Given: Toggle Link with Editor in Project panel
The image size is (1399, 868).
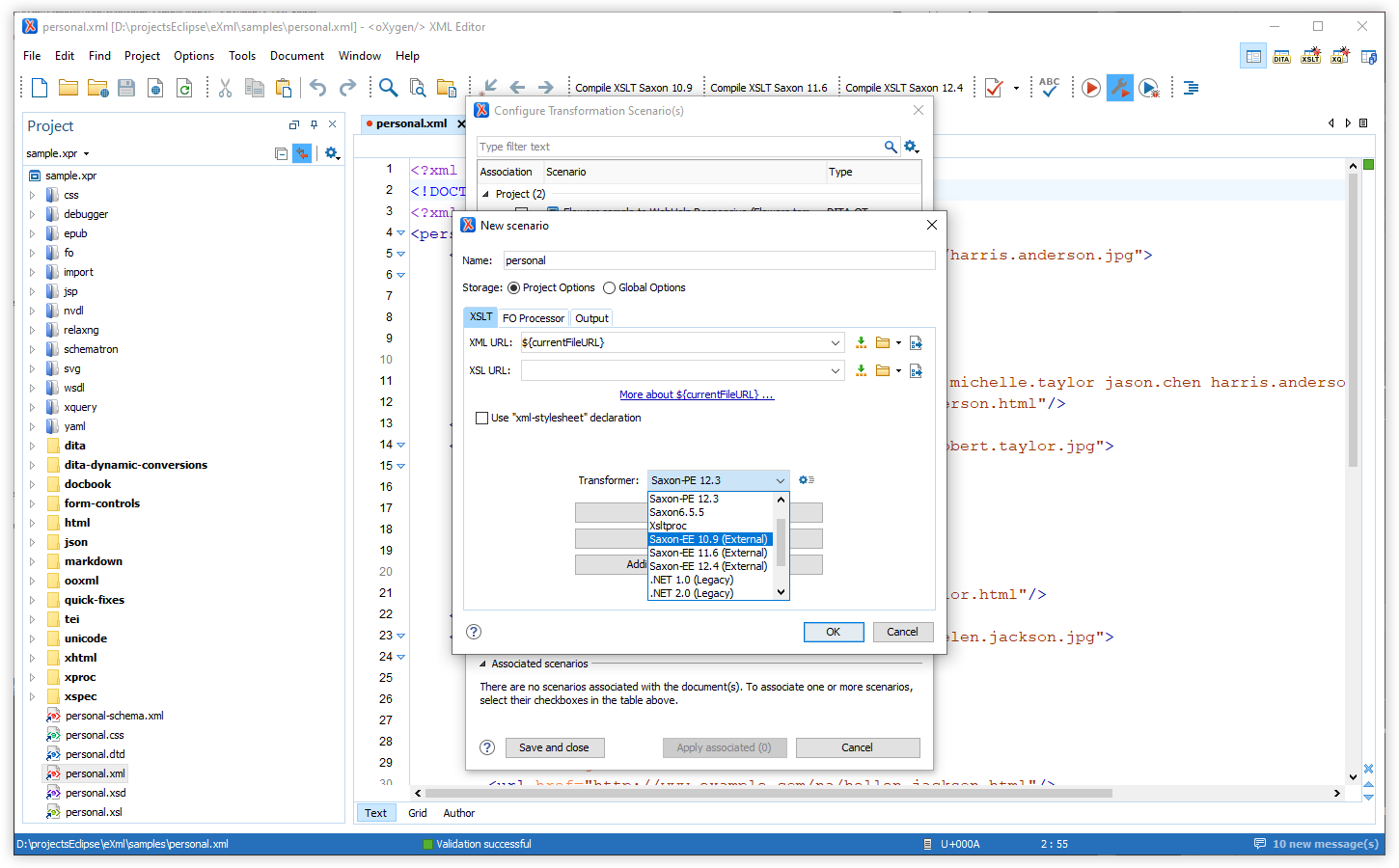Looking at the screenshot, I should point(302,153).
